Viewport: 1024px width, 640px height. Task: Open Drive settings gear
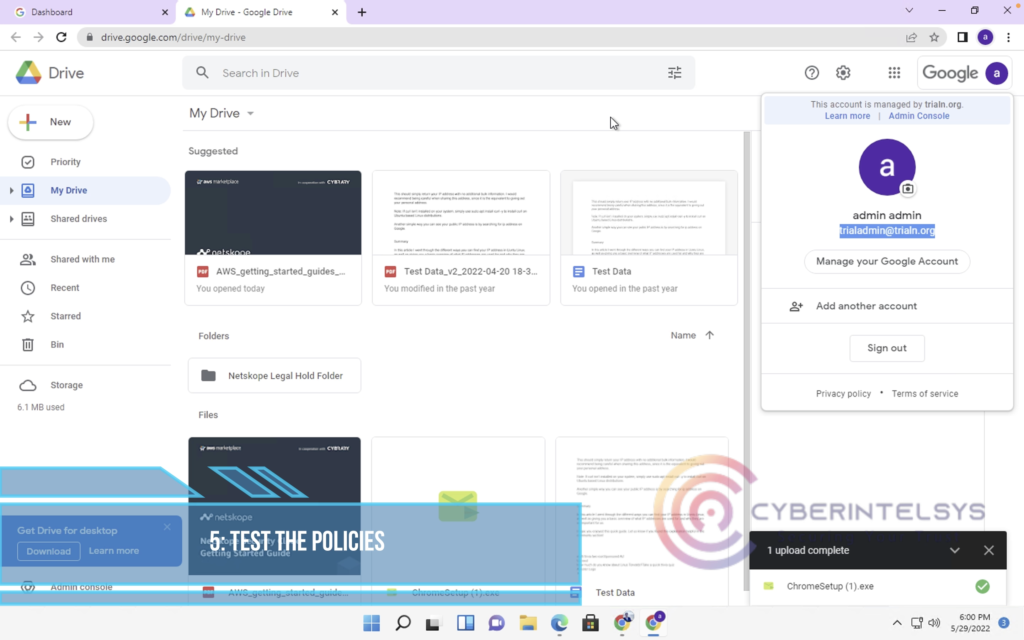843,73
